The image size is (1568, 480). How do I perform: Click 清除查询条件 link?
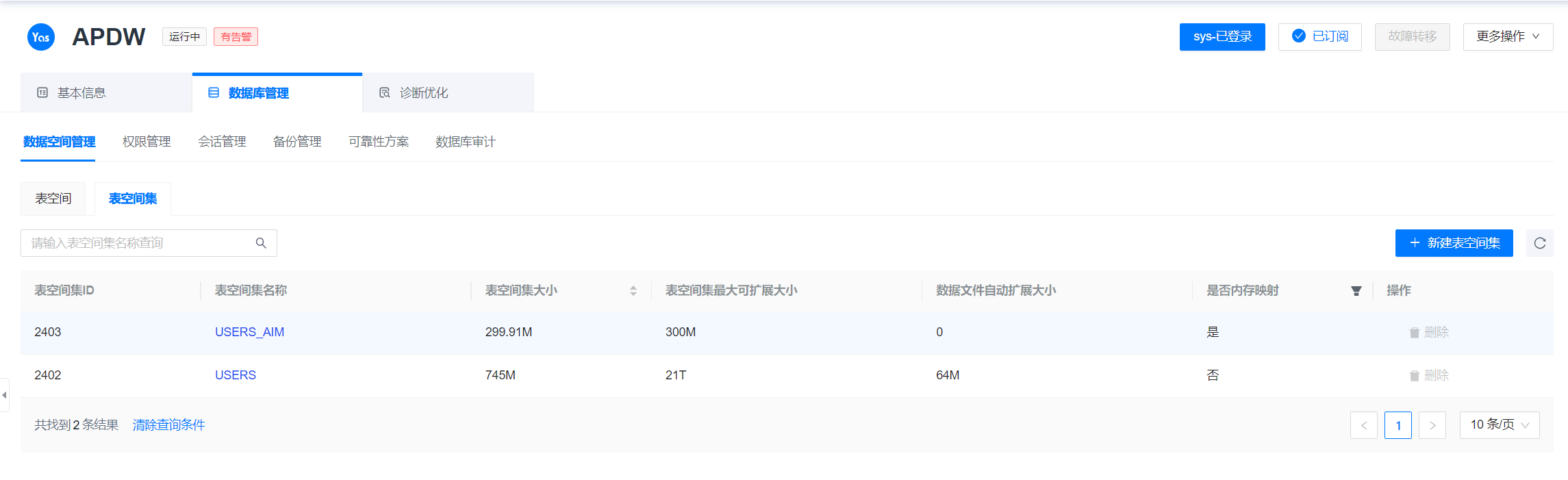coord(168,425)
